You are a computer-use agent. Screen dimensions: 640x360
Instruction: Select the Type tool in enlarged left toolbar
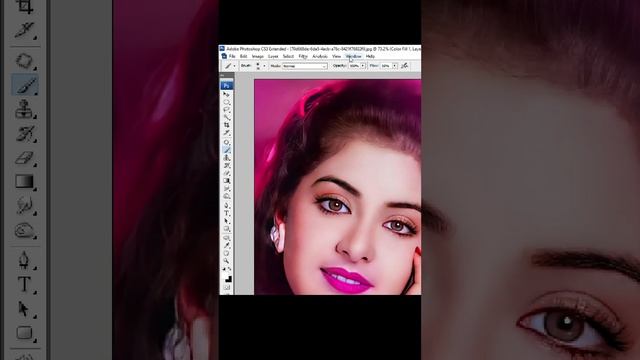click(24, 284)
